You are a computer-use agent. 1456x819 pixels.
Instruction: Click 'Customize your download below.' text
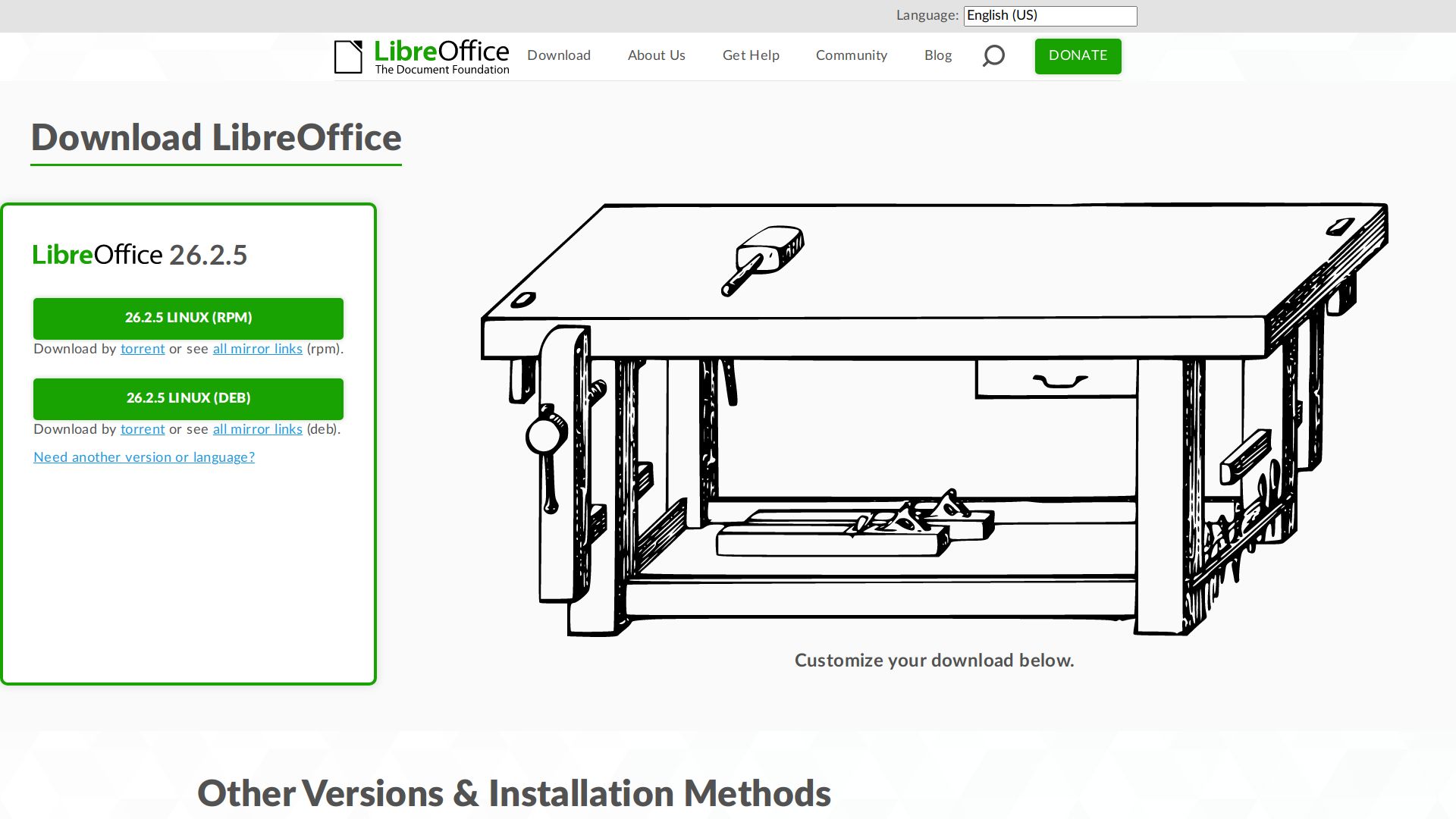pos(934,661)
